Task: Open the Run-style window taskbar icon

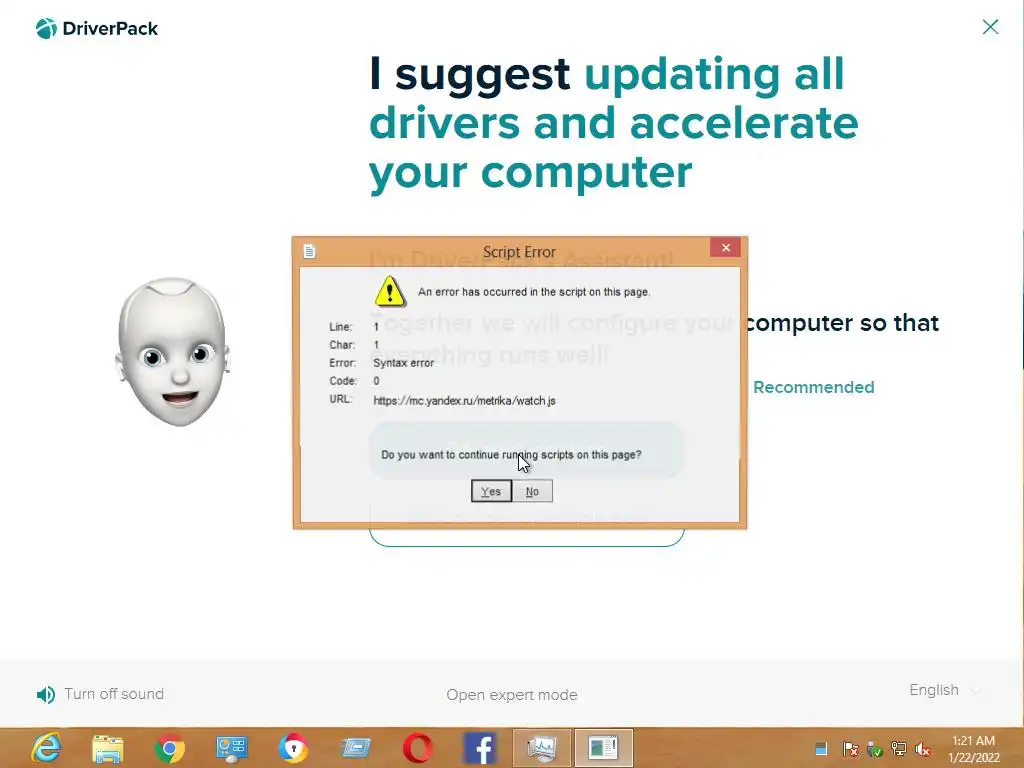Action: tap(355, 748)
